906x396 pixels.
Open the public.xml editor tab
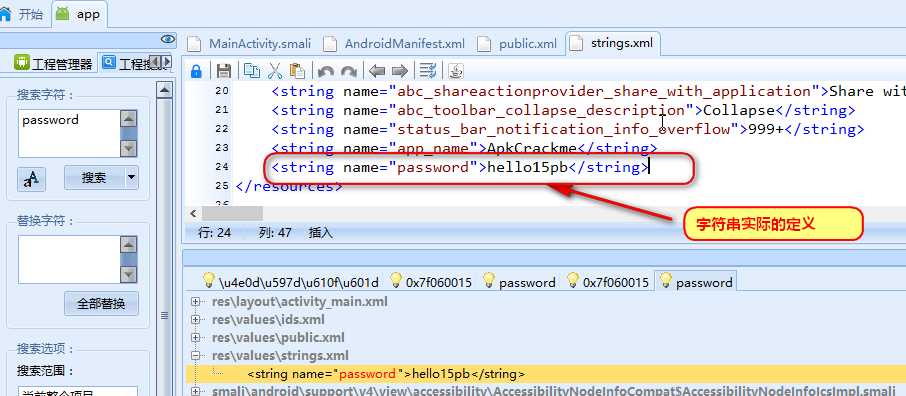pyautogui.click(x=518, y=43)
